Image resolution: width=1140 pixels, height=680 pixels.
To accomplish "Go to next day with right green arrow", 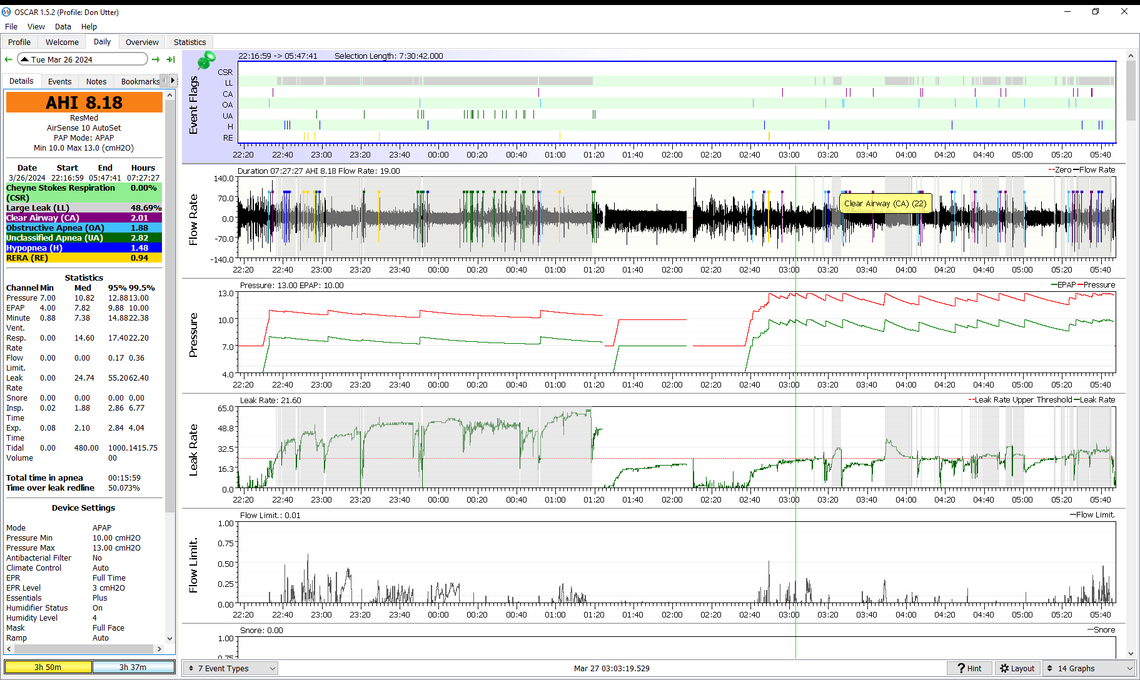I will point(156,60).
